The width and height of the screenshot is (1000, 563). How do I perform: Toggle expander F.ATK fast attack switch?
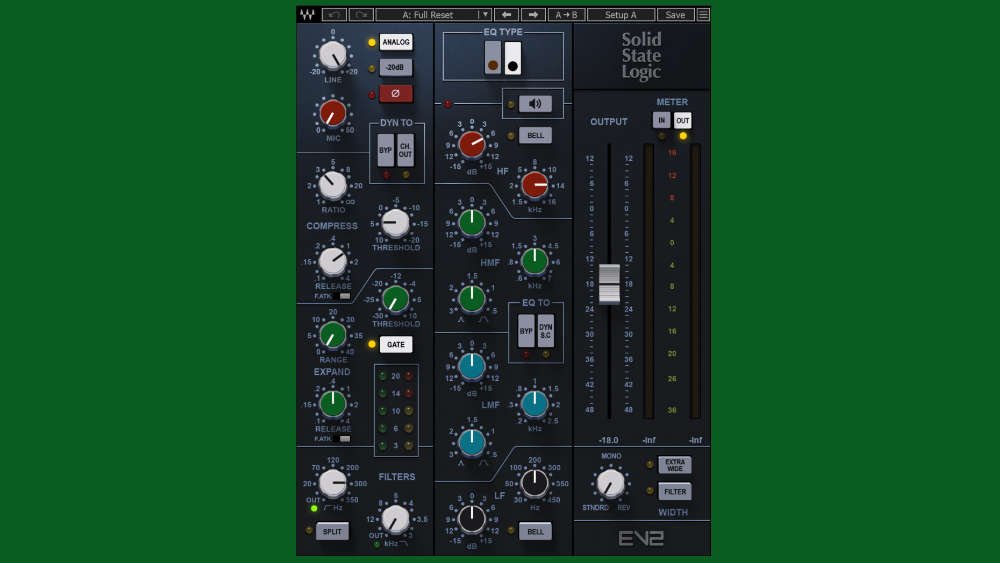coord(341,439)
